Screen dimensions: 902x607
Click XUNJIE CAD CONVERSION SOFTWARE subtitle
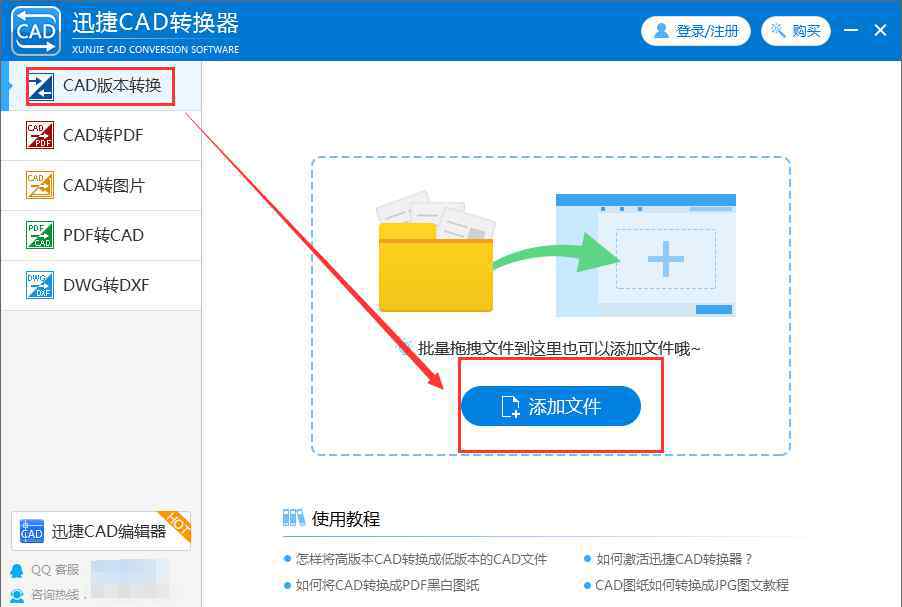pyautogui.click(x=155, y=49)
